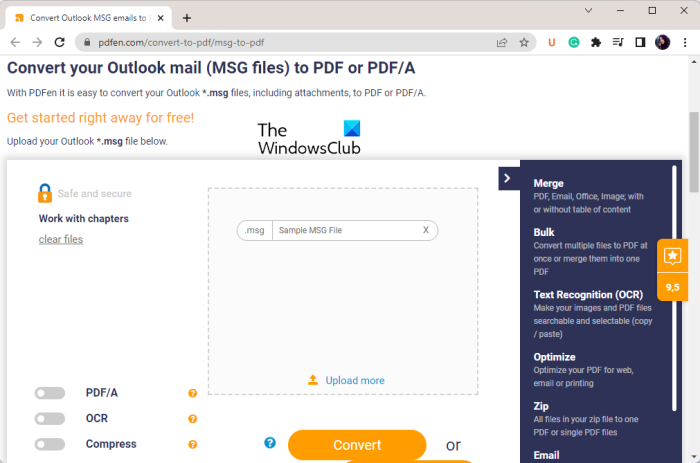Open Chrome three-dot menu
Image resolution: width=700 pixels, height=463 pixels.
click(x=685, y=42)
